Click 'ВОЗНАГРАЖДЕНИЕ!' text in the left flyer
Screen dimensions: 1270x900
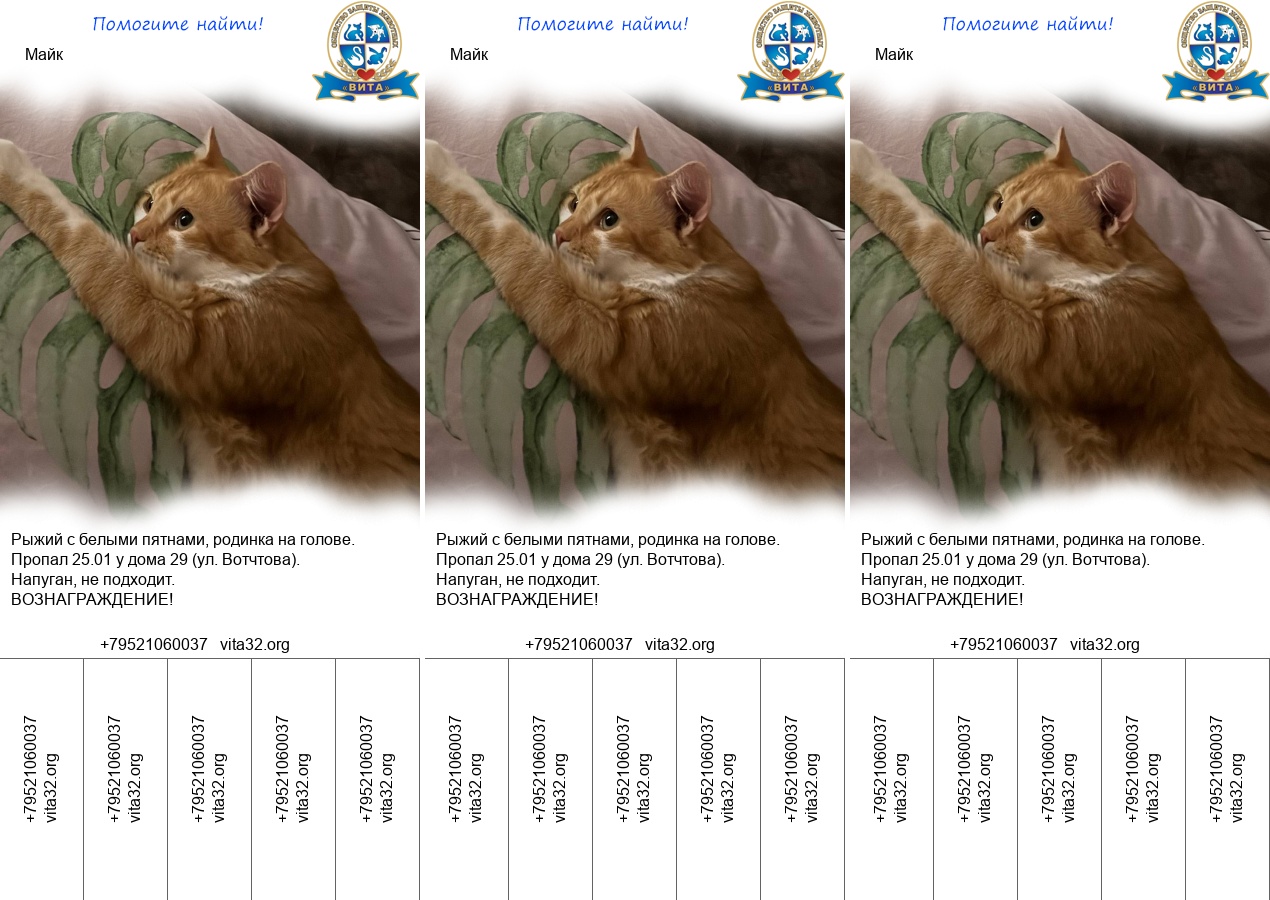point(92,600)
